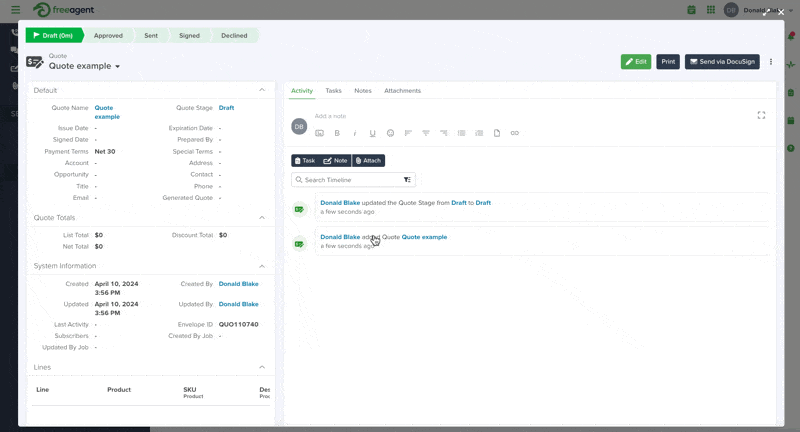Open Quote example link in Quote Name

coord(107,112)
